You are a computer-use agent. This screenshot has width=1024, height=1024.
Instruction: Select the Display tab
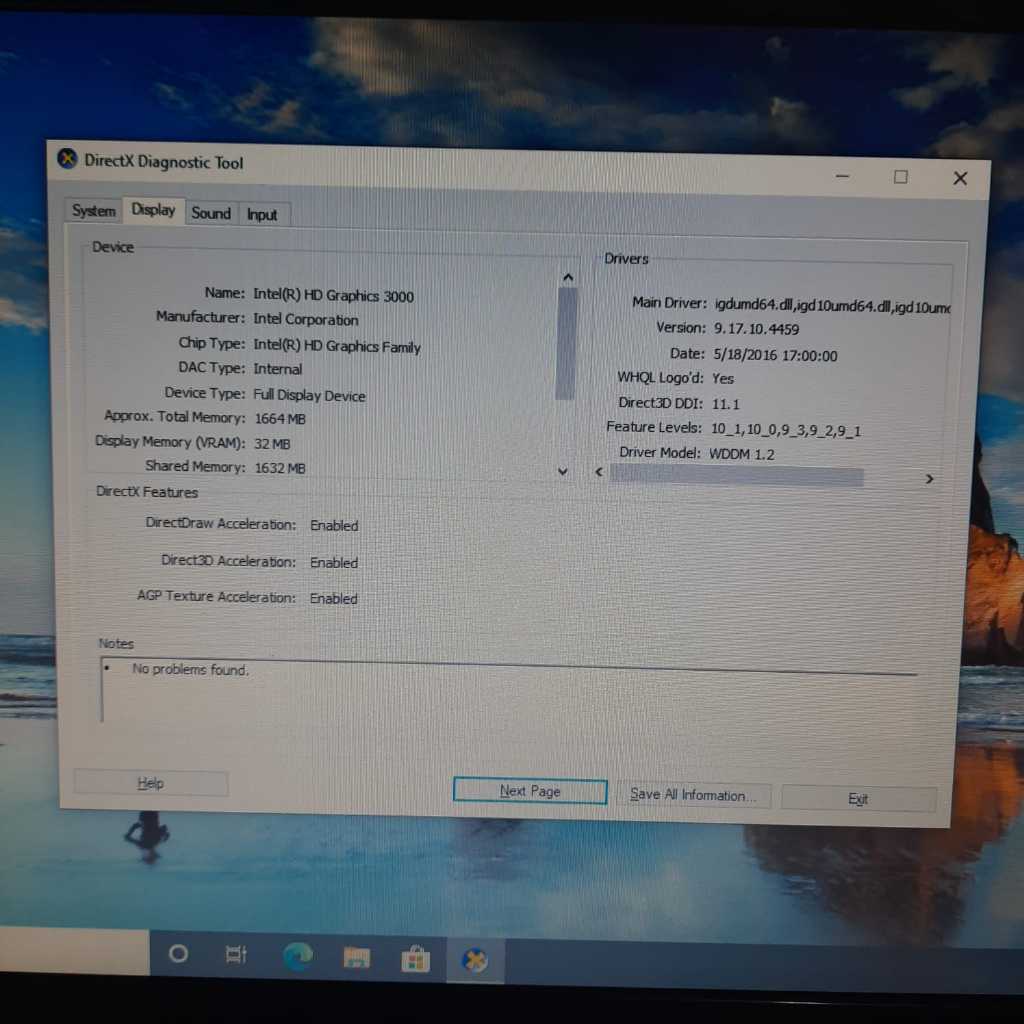coord(153,210)
